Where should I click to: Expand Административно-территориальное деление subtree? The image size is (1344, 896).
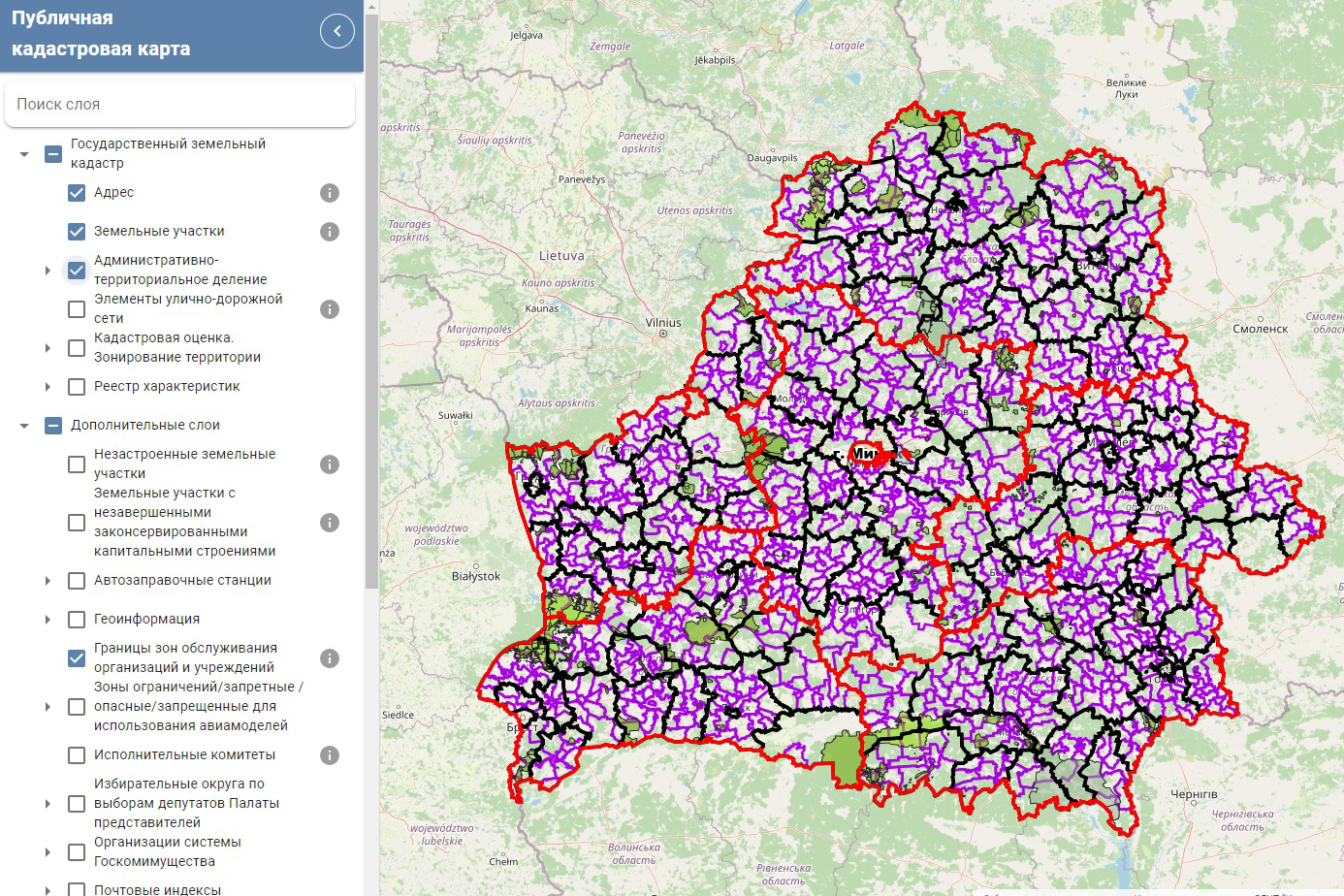click(x=48, y=271)
